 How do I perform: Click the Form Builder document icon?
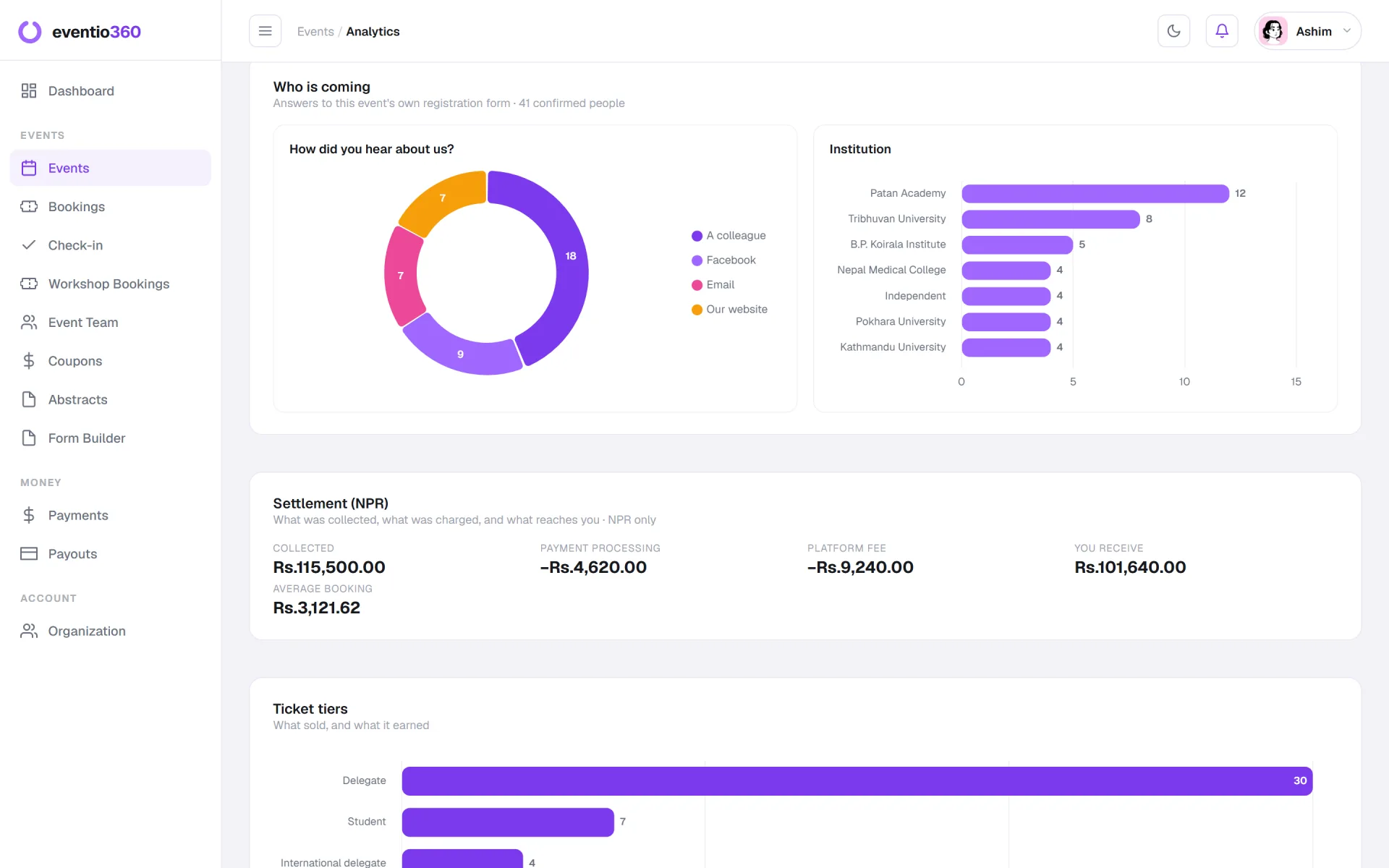(x=29, y=438)
